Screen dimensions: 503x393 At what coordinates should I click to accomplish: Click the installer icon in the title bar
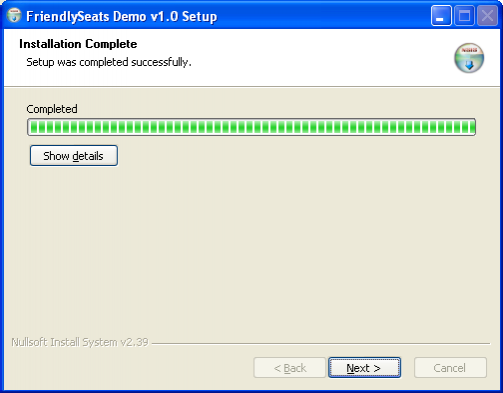(14, 16)
